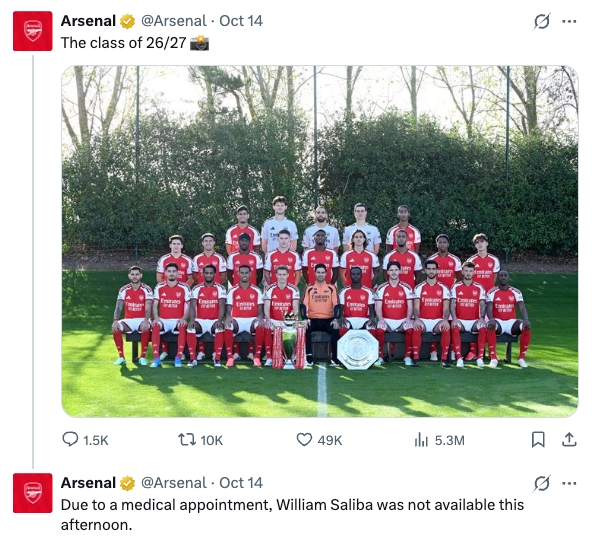The image size is (592, 541).
Task: Retweet the squad photo post
Action: (200, 440)
